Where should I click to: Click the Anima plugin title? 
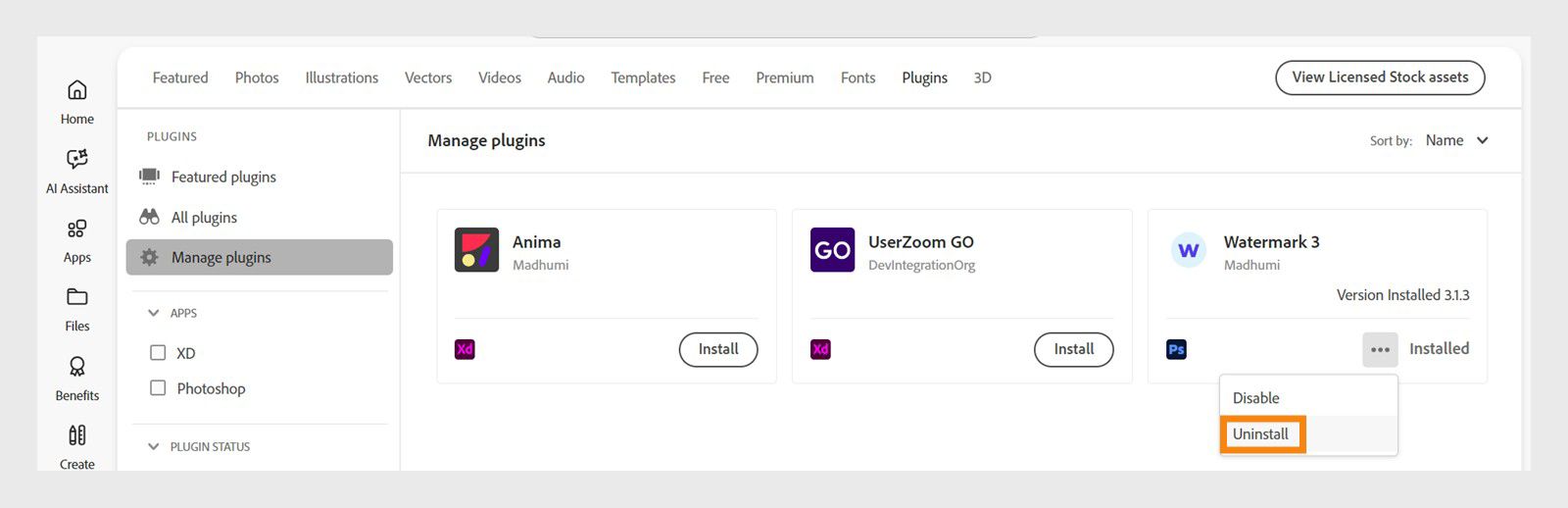point(537,241)
